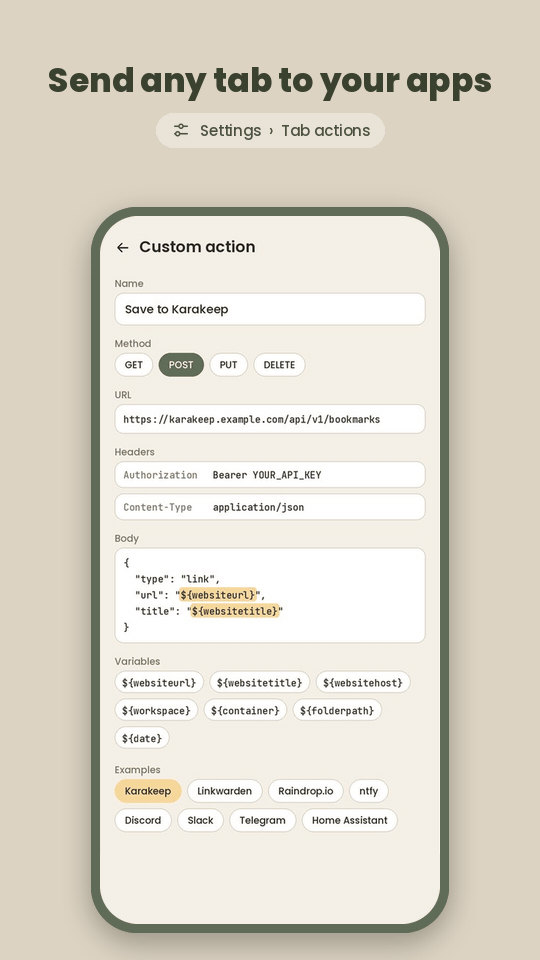Image resolution: width=540 pixels, height=960 pixels.
Task: Choose the Raindrop.io example
Action: pyautogui.click(x=306, y=791)
